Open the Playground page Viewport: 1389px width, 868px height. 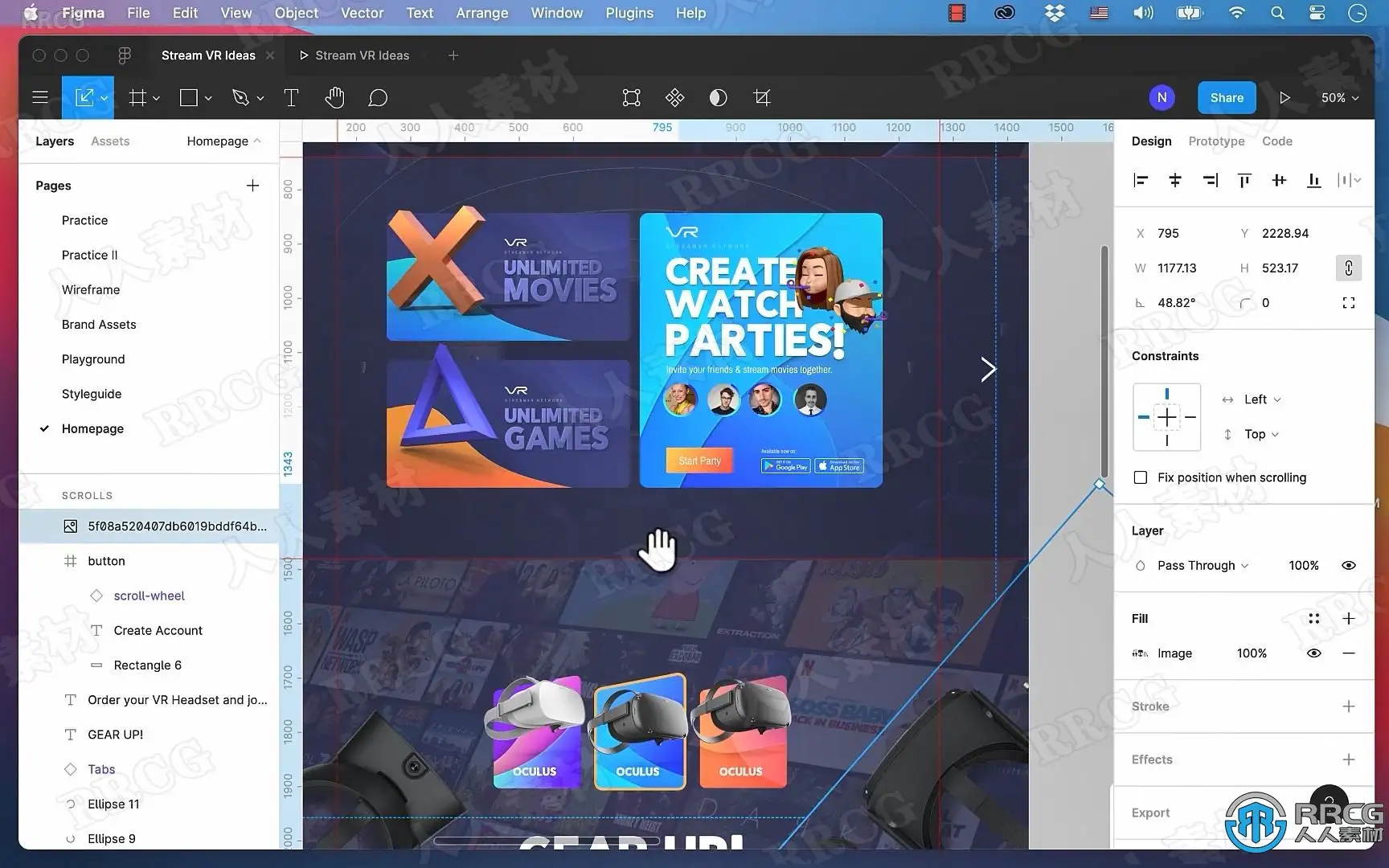[x=93, y=359]
